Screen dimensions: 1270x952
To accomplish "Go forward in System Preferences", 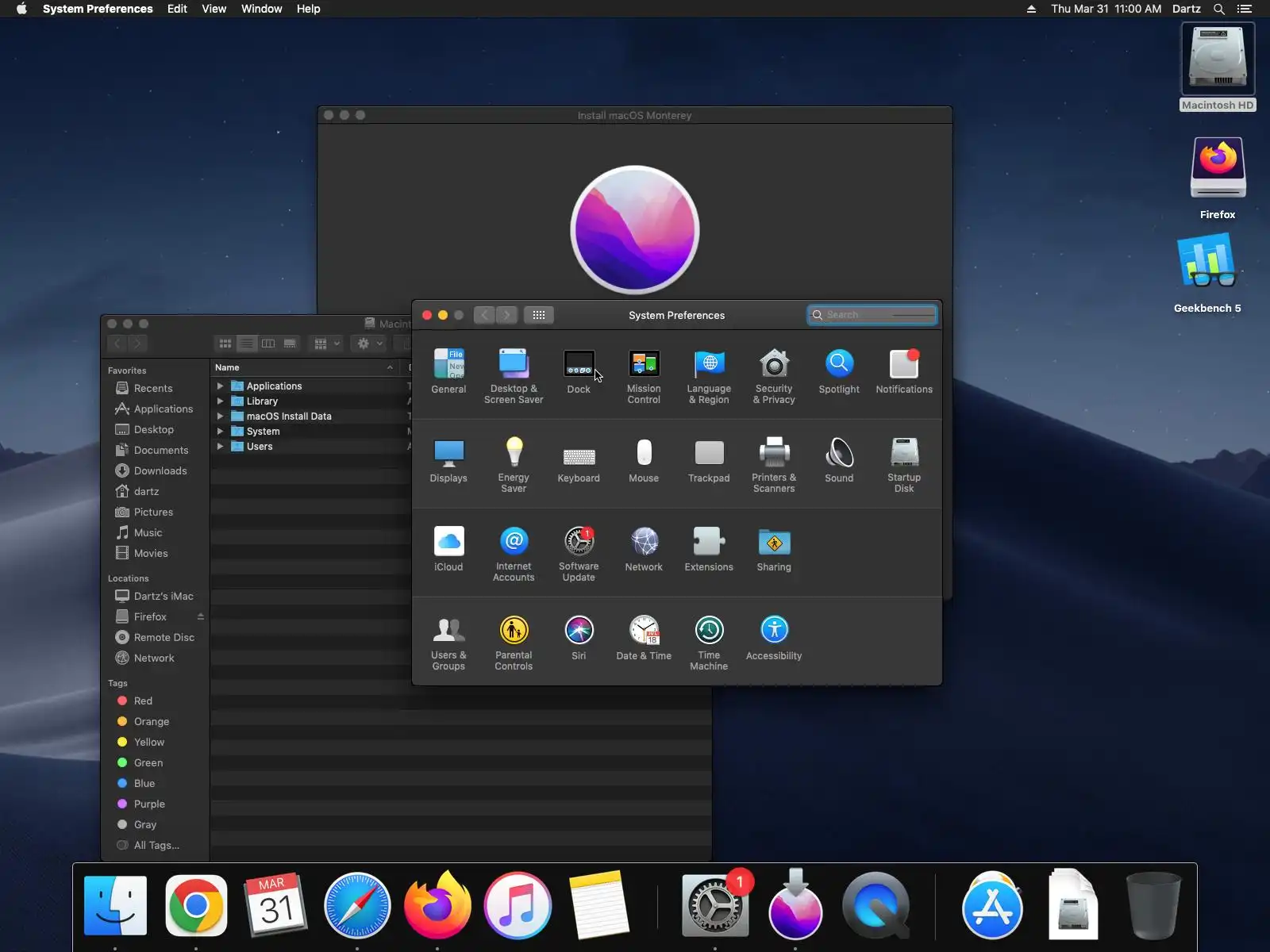I will (507, 315).
